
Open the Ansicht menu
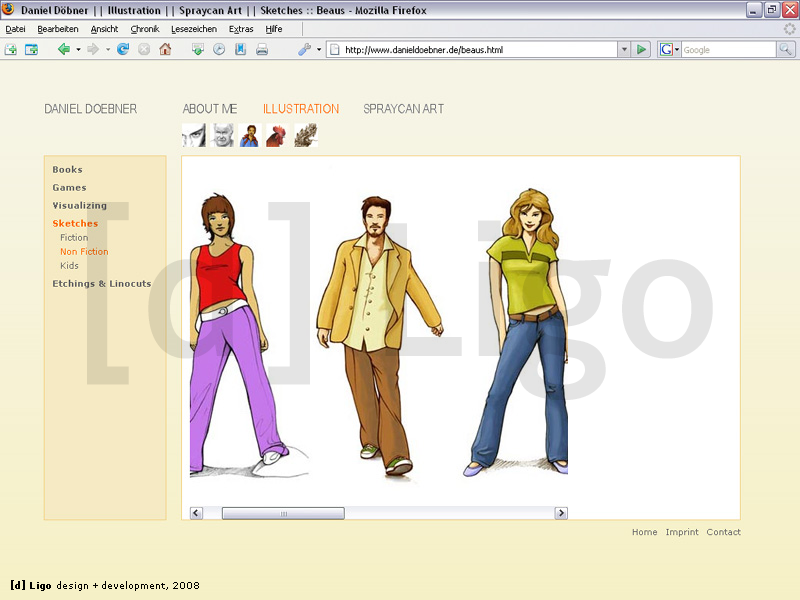coord(104,29)
